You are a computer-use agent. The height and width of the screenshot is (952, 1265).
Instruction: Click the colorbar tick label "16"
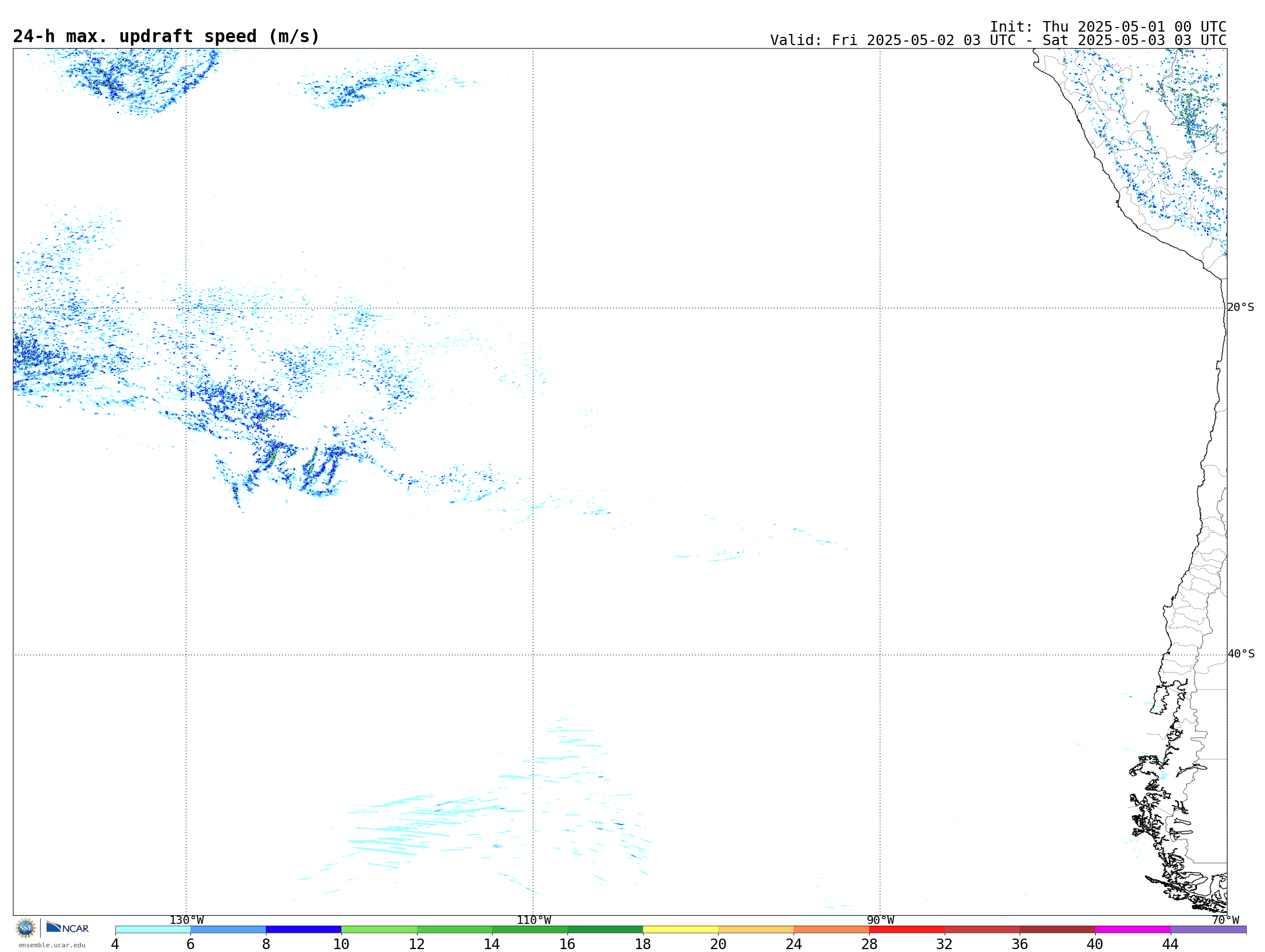pyautogui.click(x=567, y=944)
